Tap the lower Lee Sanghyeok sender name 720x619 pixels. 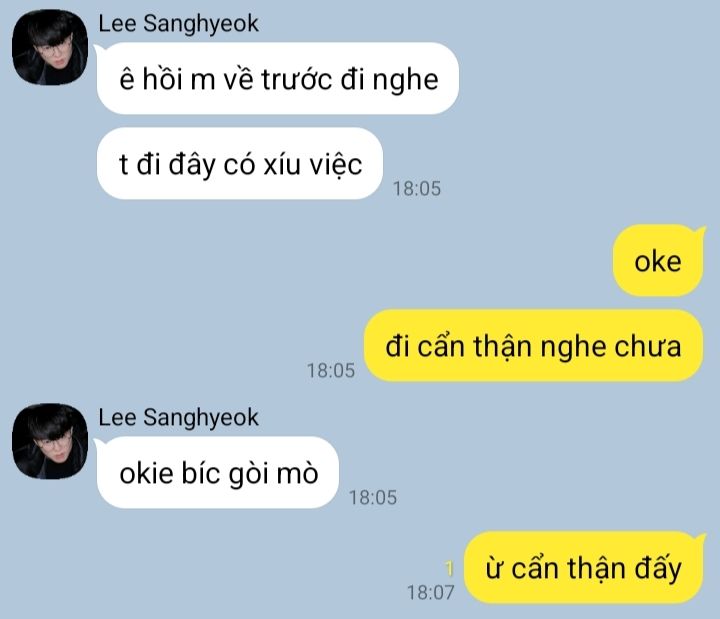(178, 418)
